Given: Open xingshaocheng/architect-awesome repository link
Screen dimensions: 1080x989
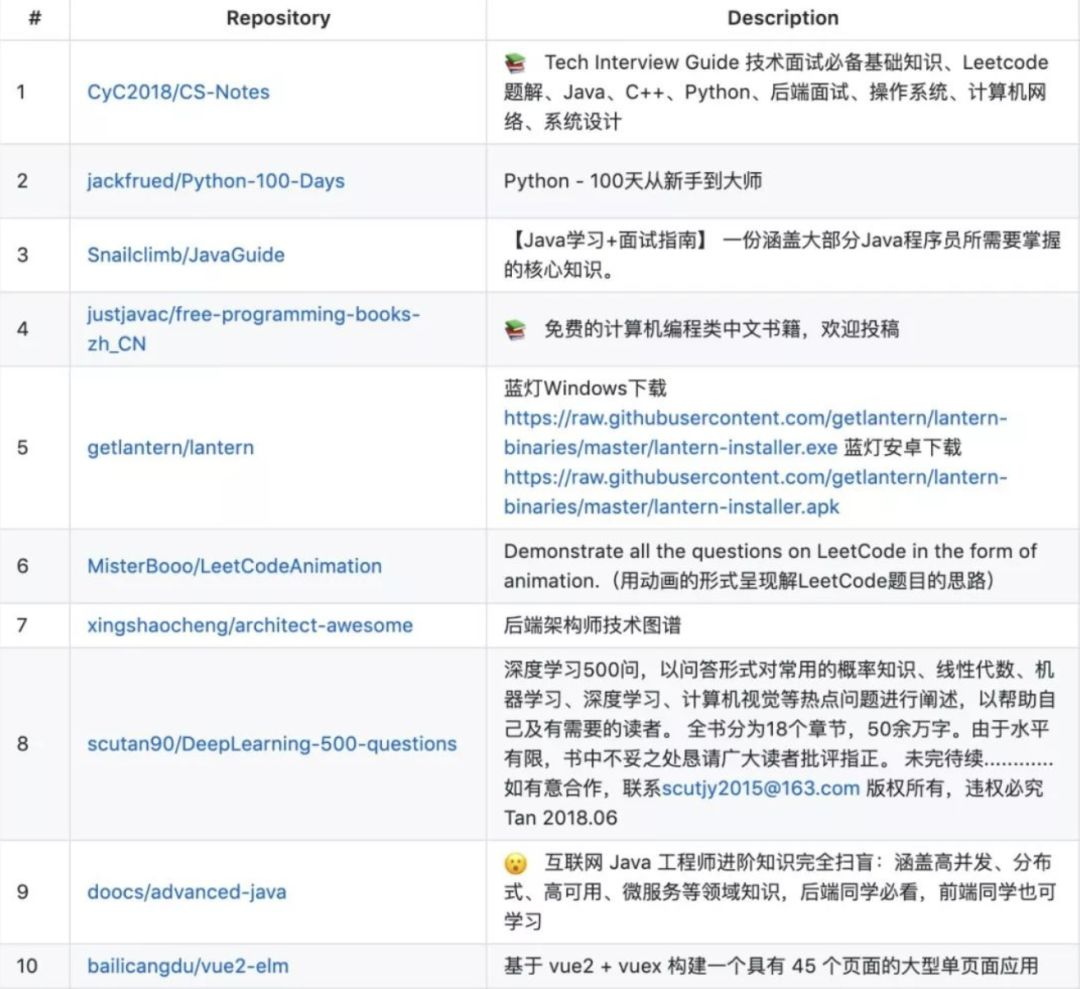Looking at the screenshot, I should (x=250, y=625).
